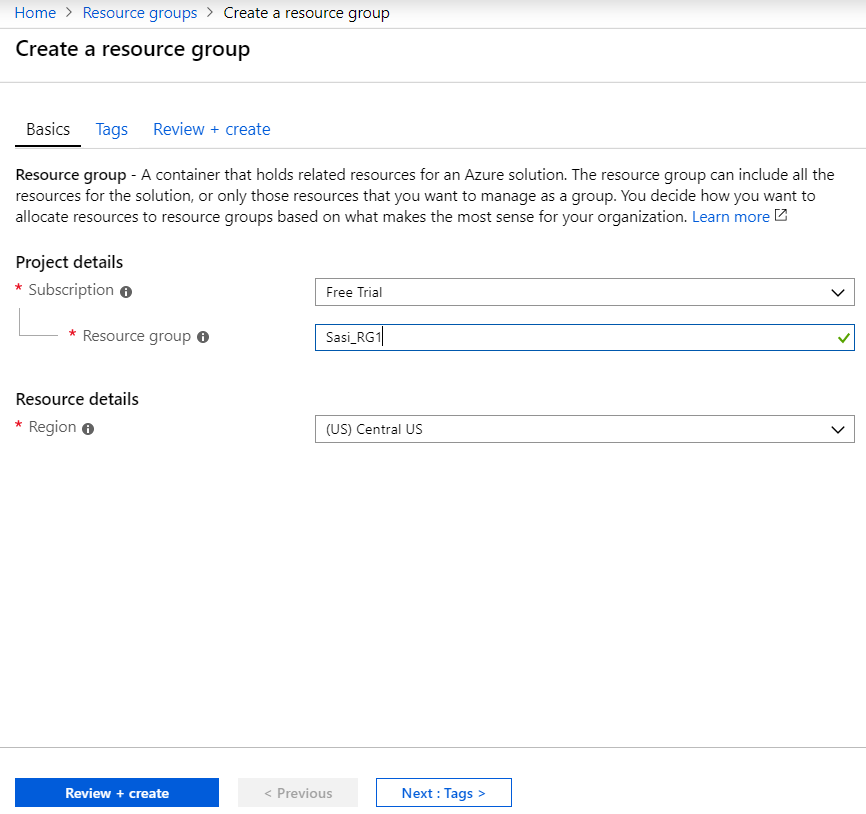Screen dimensions: 866x814
Task: Click the Region info icon
Action: point(88,429)
